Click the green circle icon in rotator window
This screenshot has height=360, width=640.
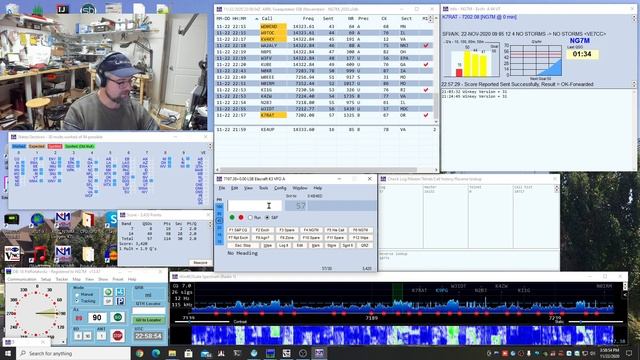click(x=108, y=292)
